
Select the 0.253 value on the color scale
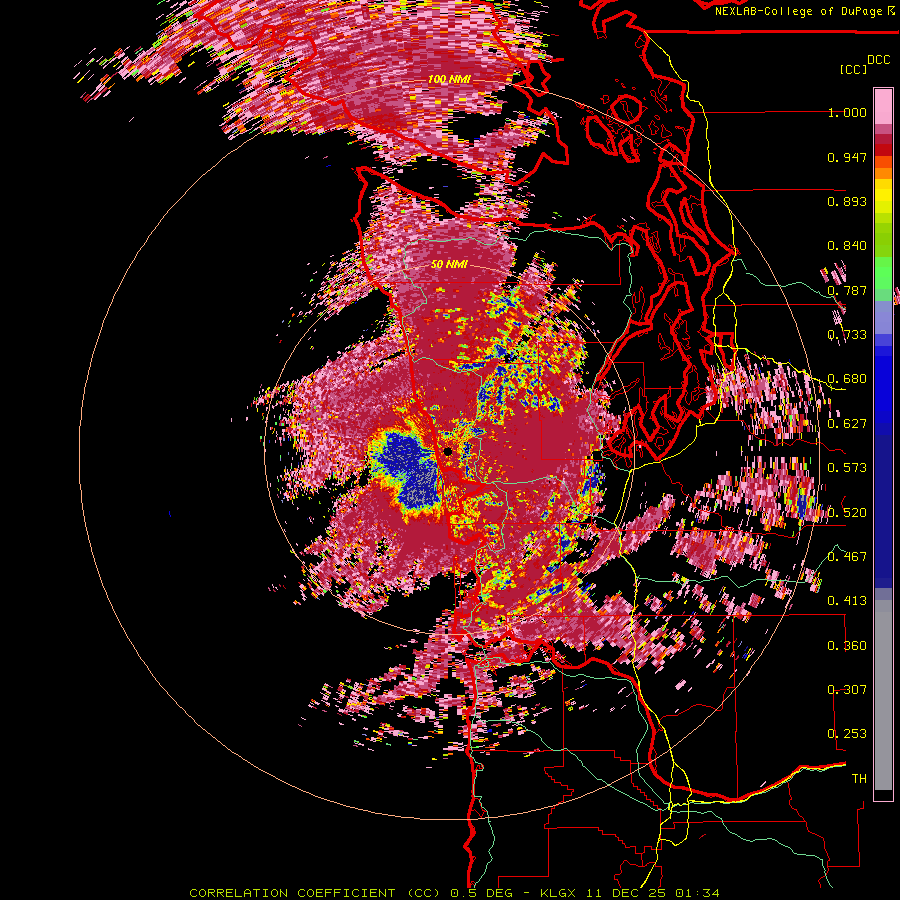tap(847, 734)
